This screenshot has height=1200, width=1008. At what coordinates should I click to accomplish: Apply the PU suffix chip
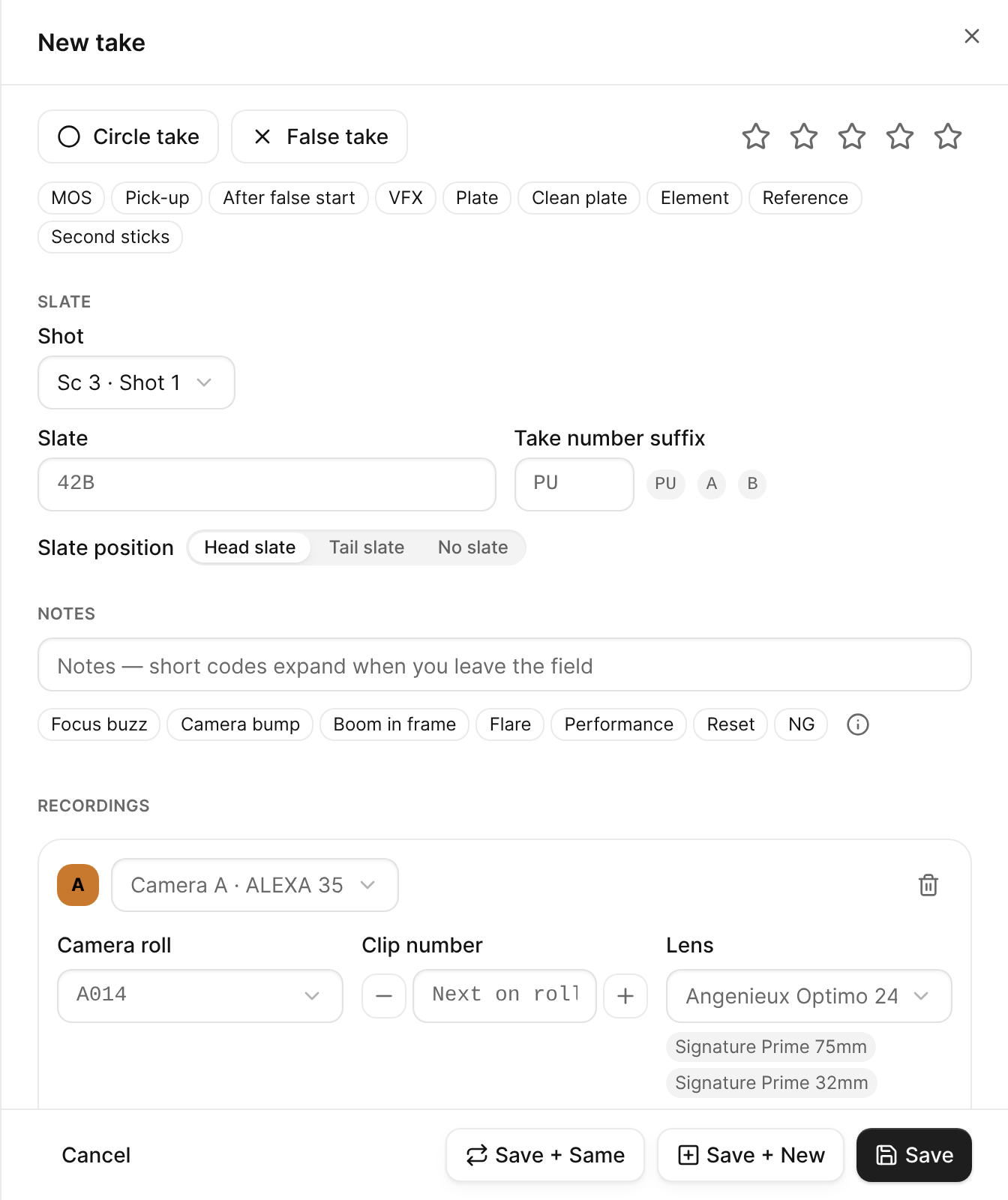(x=666, y=484)
